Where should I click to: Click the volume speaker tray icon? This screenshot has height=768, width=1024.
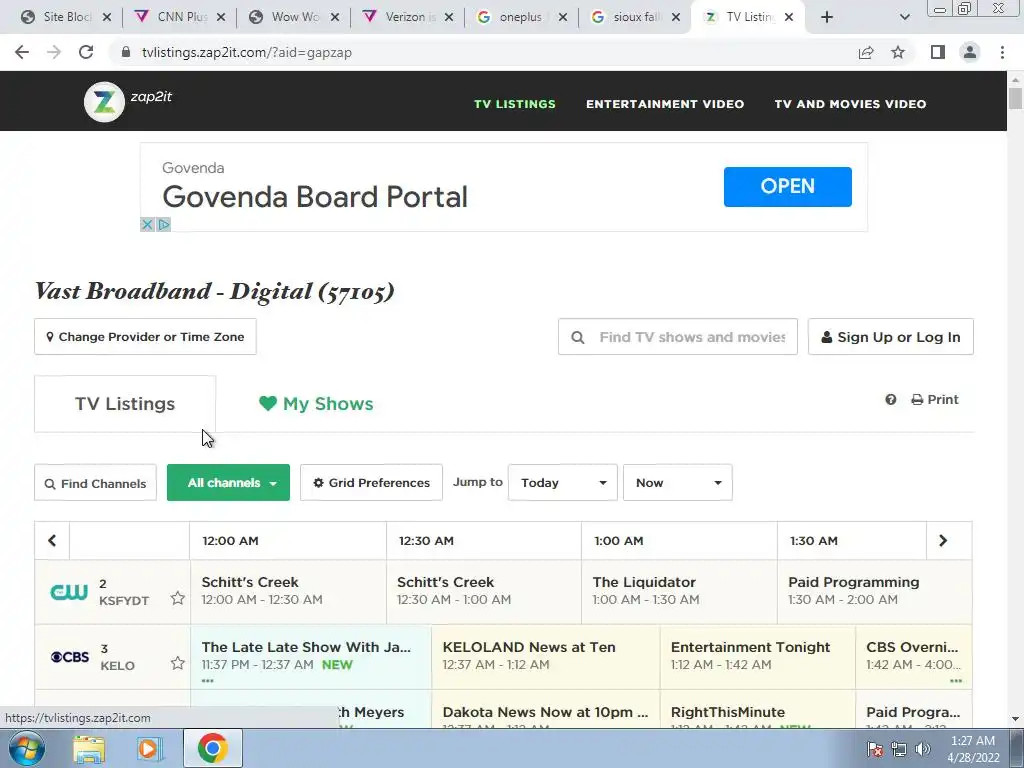(923, 749)
